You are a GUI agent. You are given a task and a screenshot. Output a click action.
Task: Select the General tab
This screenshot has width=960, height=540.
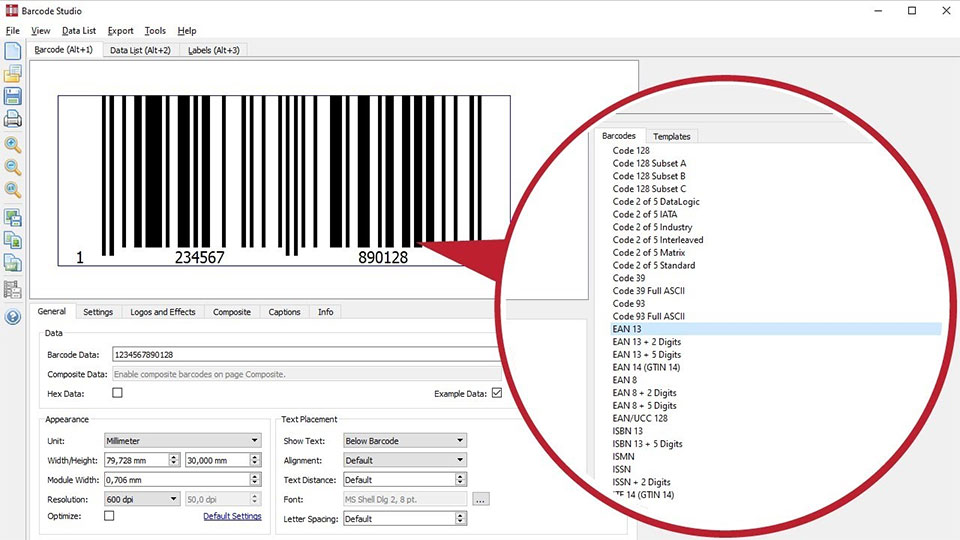51,311
